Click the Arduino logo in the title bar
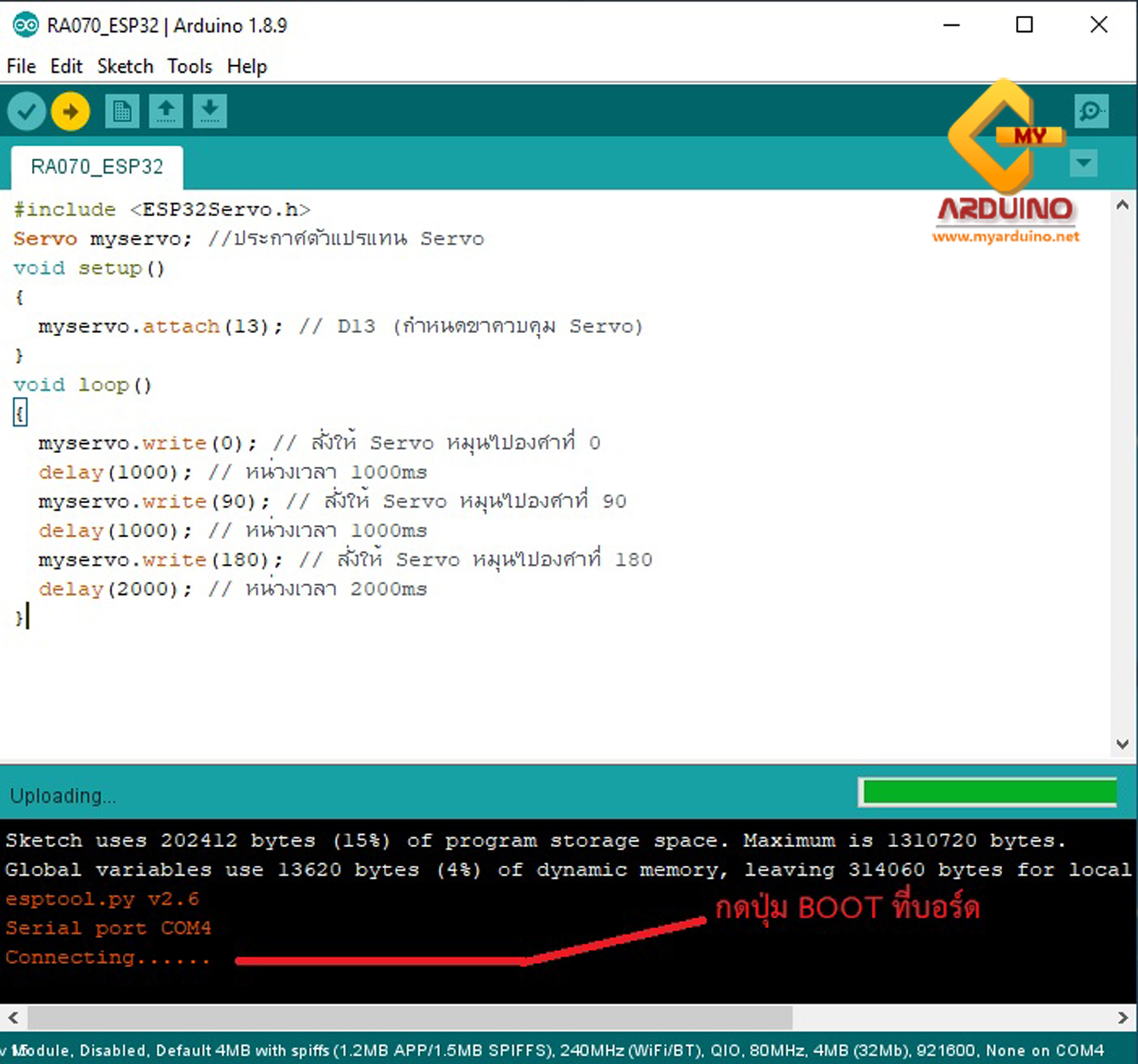Screen dimensions: 1138x1064 click(x=25, y=25)
